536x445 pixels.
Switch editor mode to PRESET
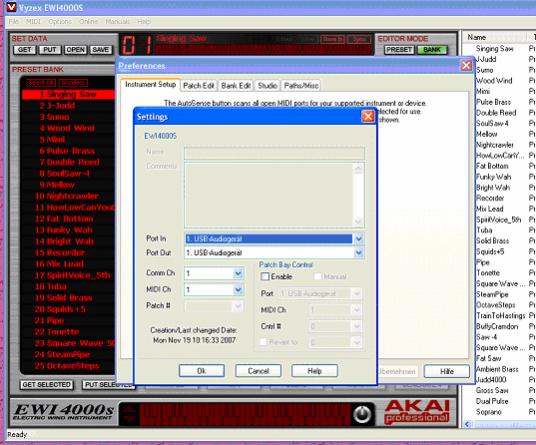pyautogui.click(x=399, y=50)
